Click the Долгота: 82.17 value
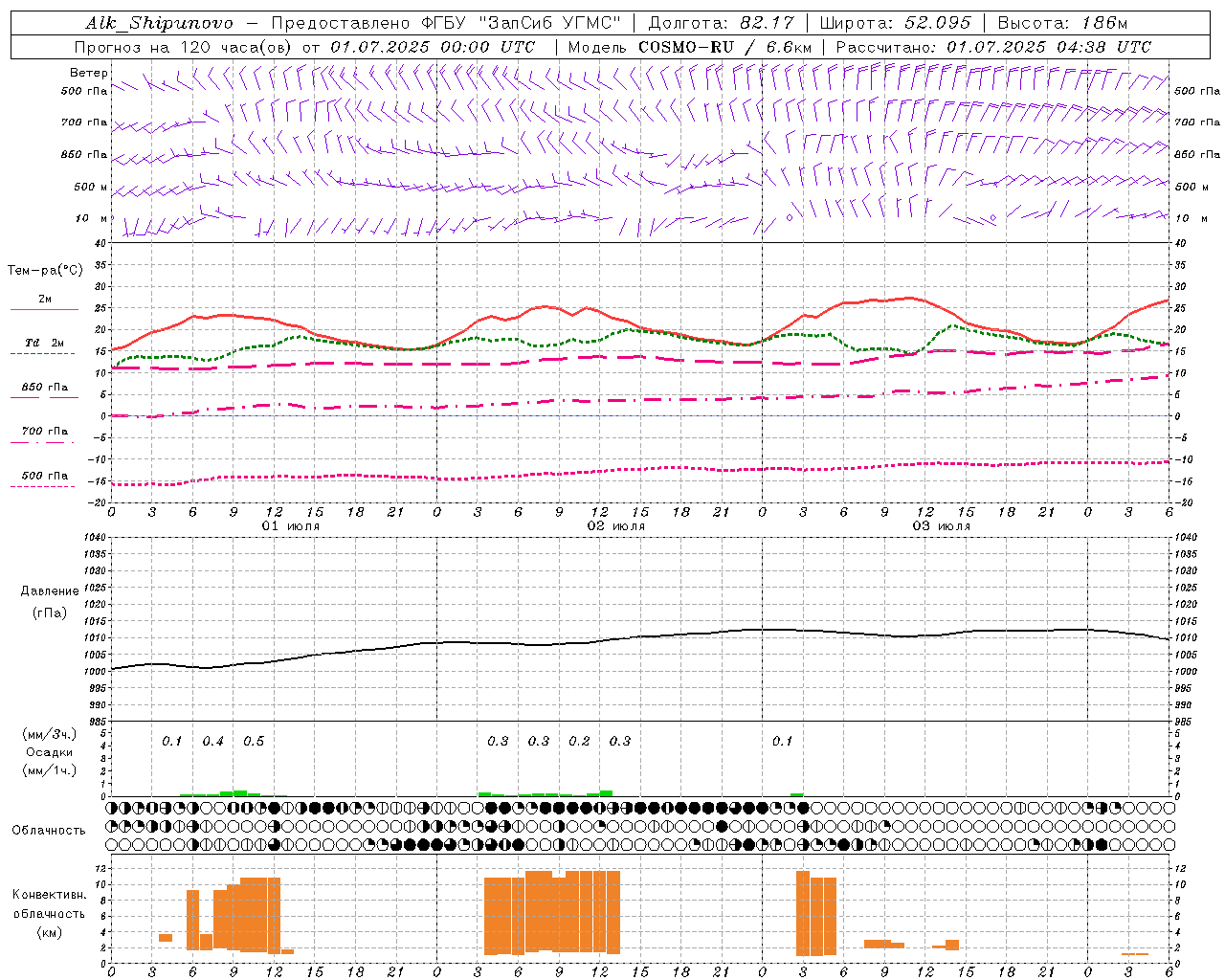The image size is (1225, 980). coord(722,23)
